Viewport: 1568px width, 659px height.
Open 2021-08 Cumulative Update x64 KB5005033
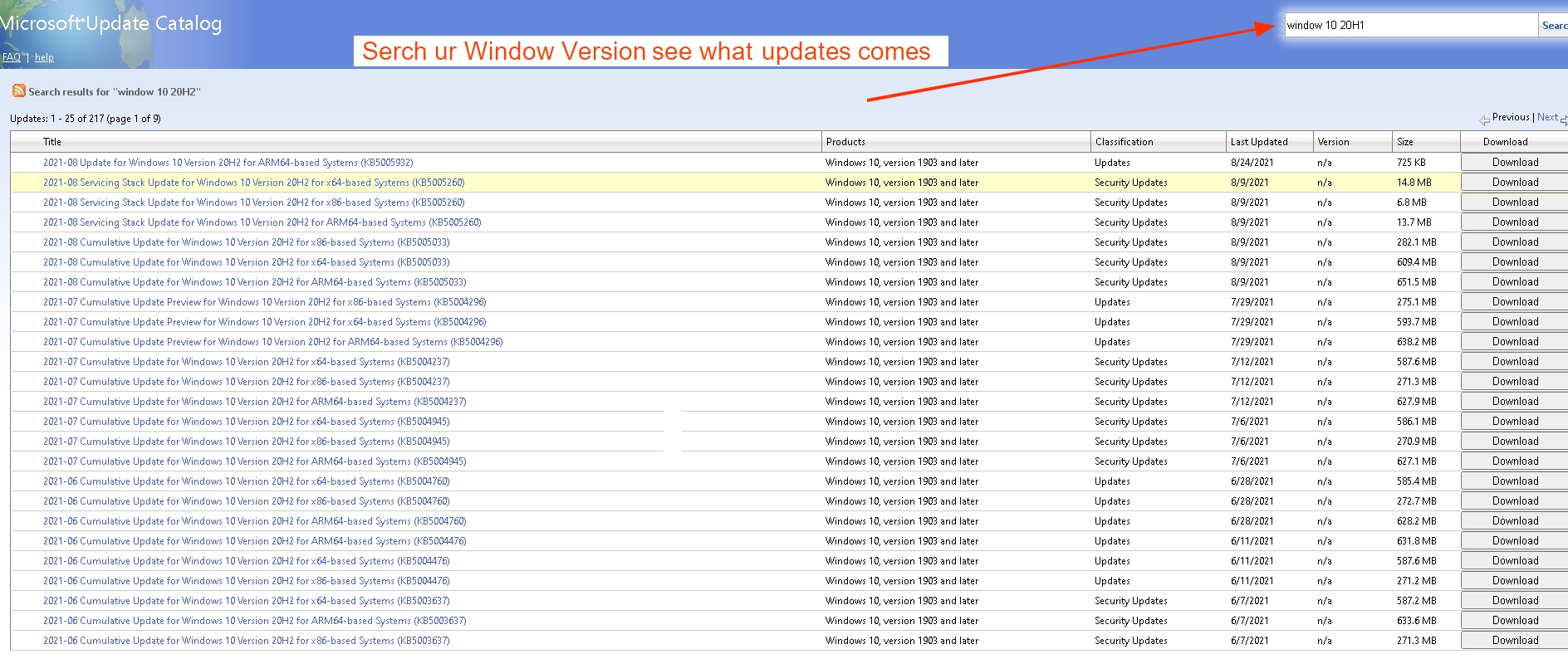click(x=247, y=262)
